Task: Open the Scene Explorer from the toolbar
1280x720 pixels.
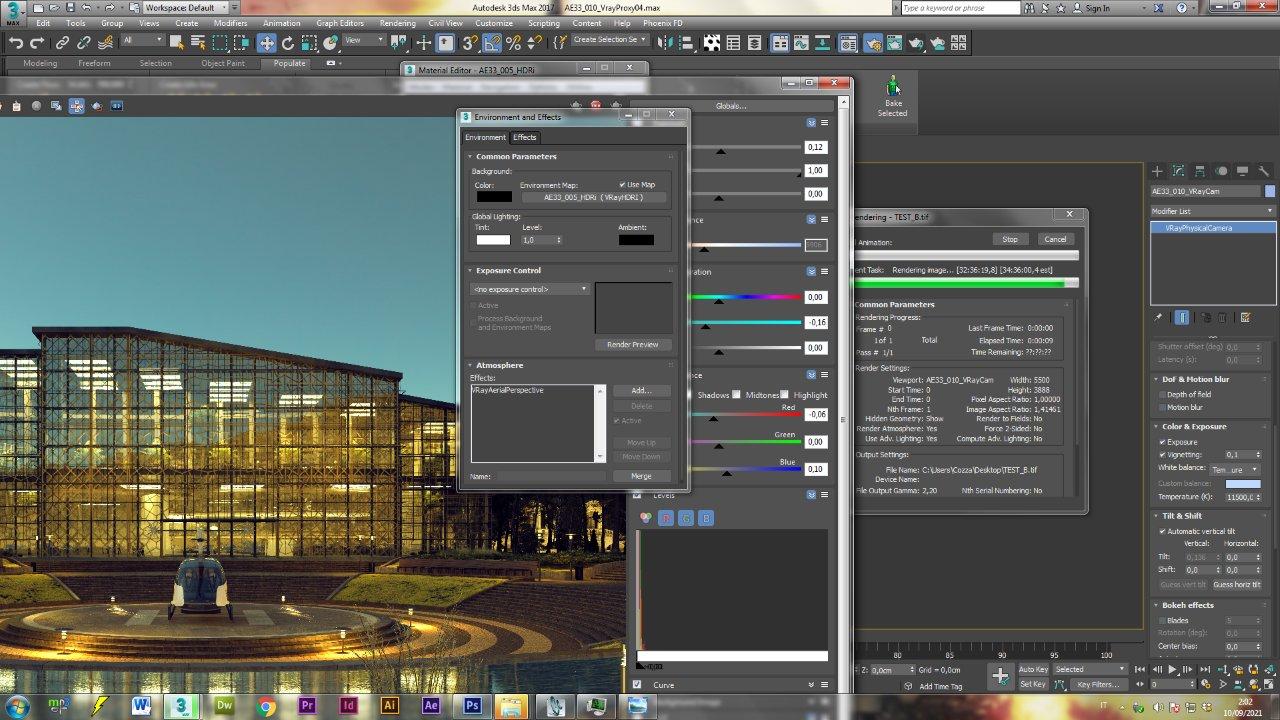Action: 733,43
